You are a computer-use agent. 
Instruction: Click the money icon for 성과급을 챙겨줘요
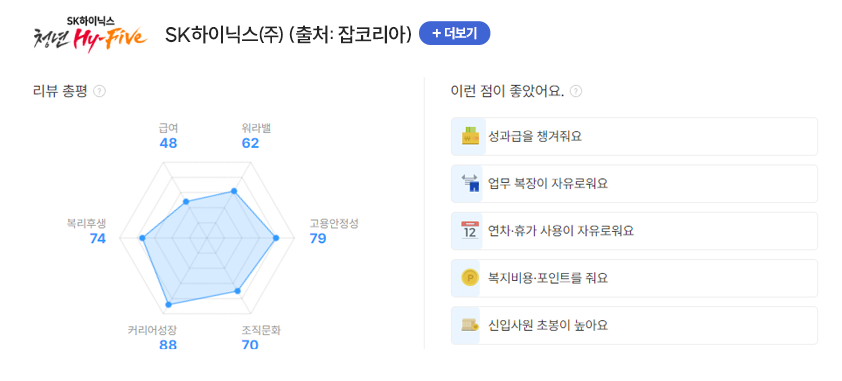pyautogui.click(x=469, y=136)
